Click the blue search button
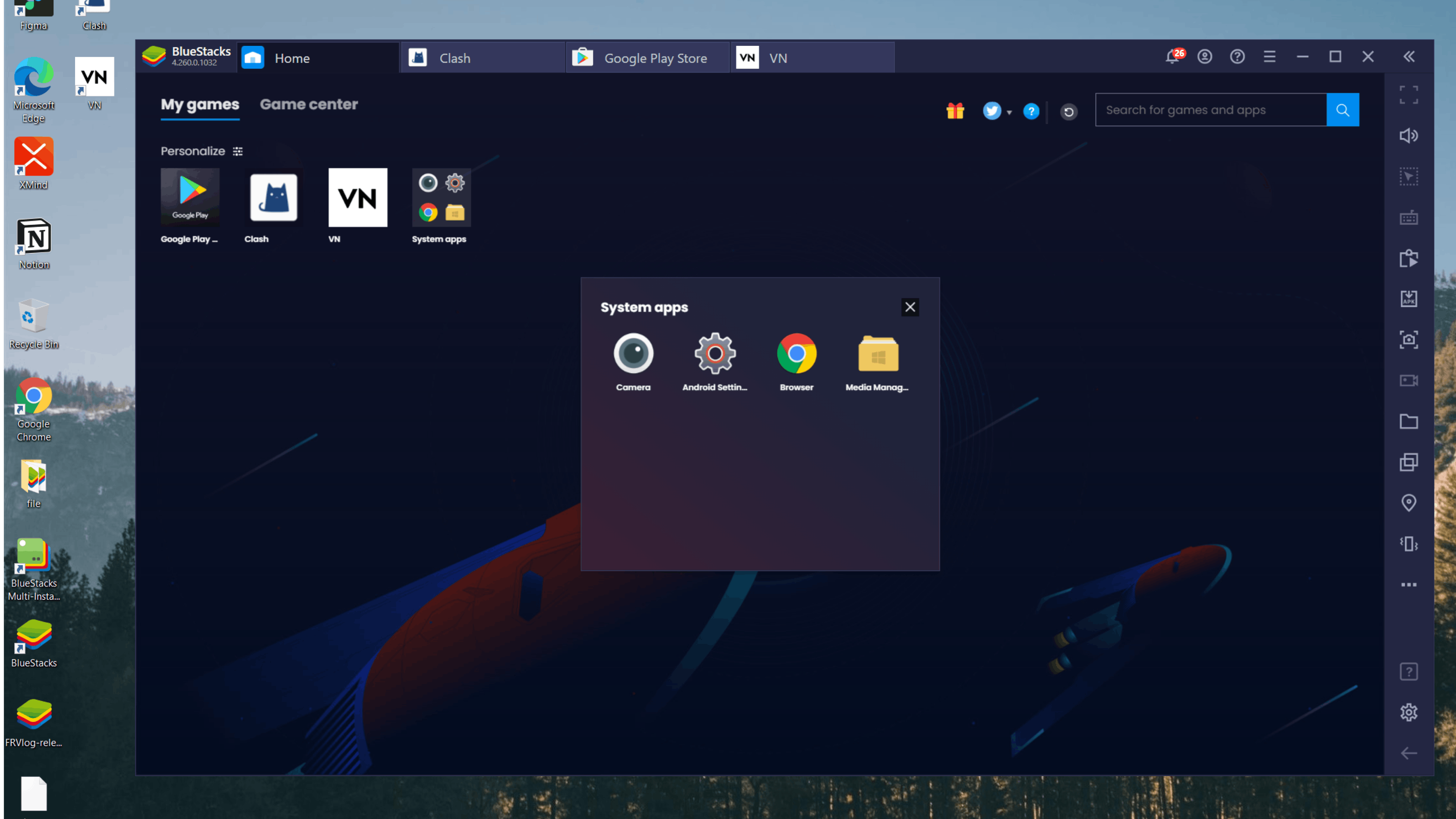Viewport: 1456px width, 819px height. click(1342, 110)
